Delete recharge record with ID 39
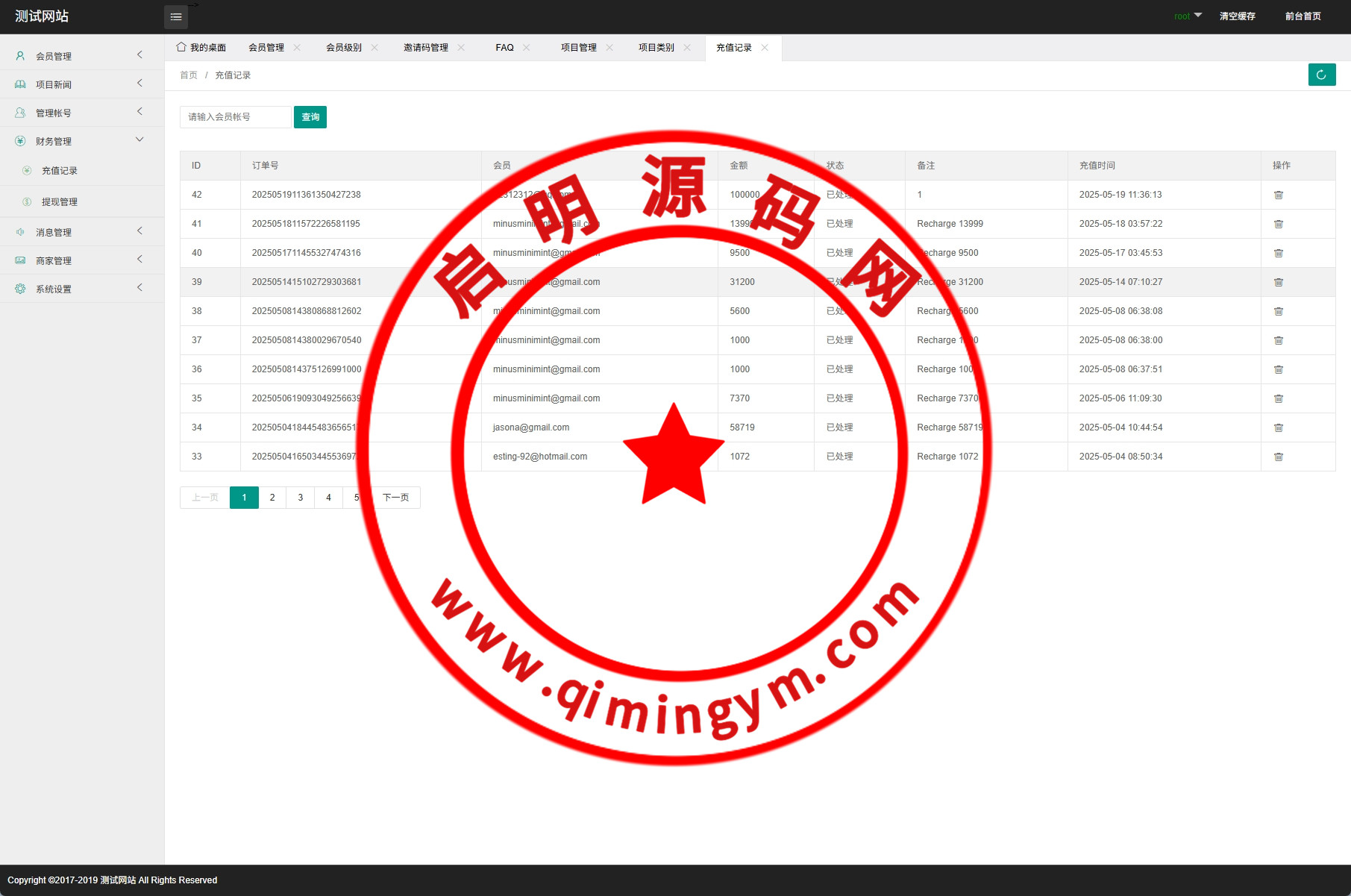Viewport: 1351px width, 896px height. pos(1278,282)
